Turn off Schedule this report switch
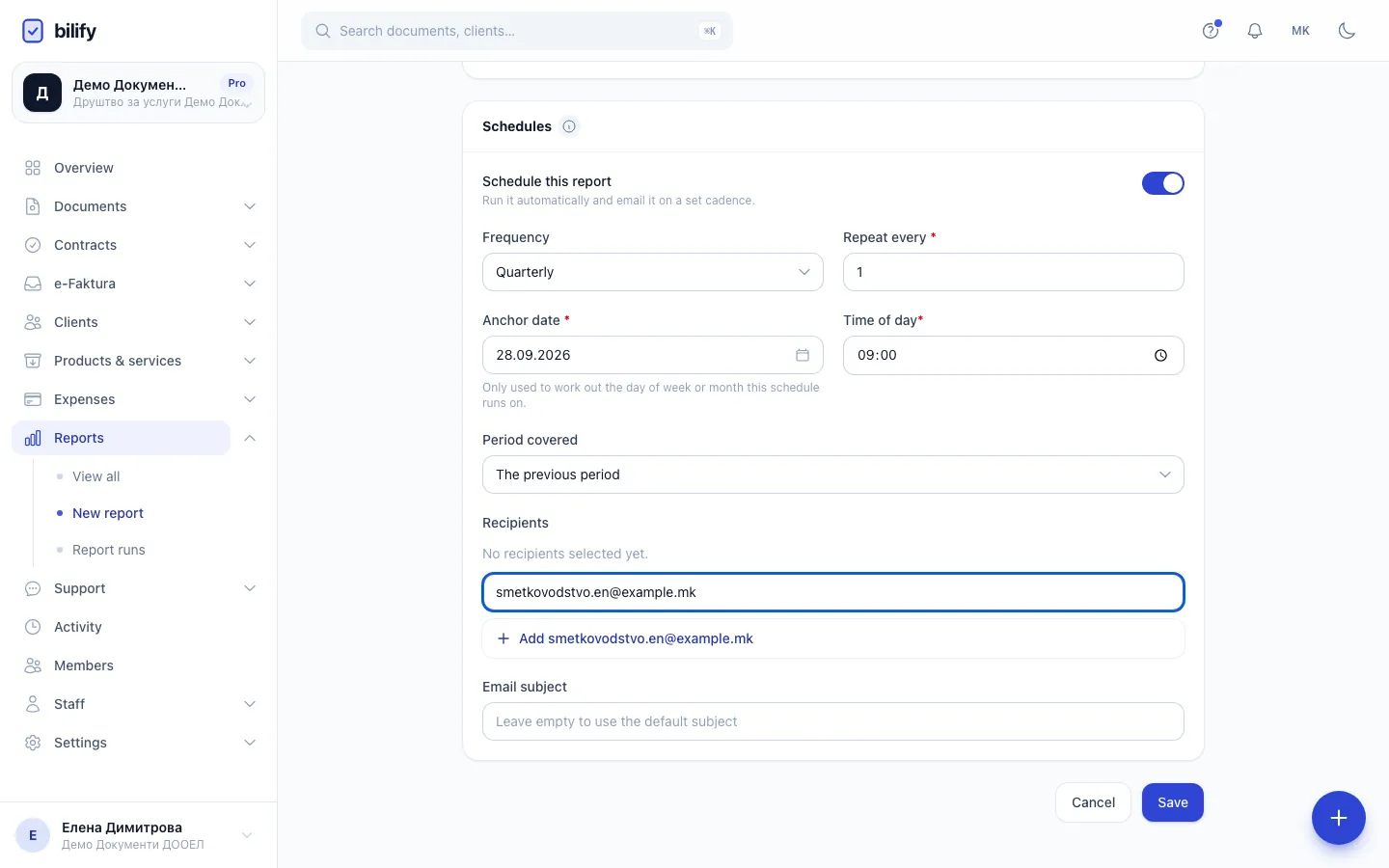This screenshot has height=868, width=1389. tap(1163, 183)
